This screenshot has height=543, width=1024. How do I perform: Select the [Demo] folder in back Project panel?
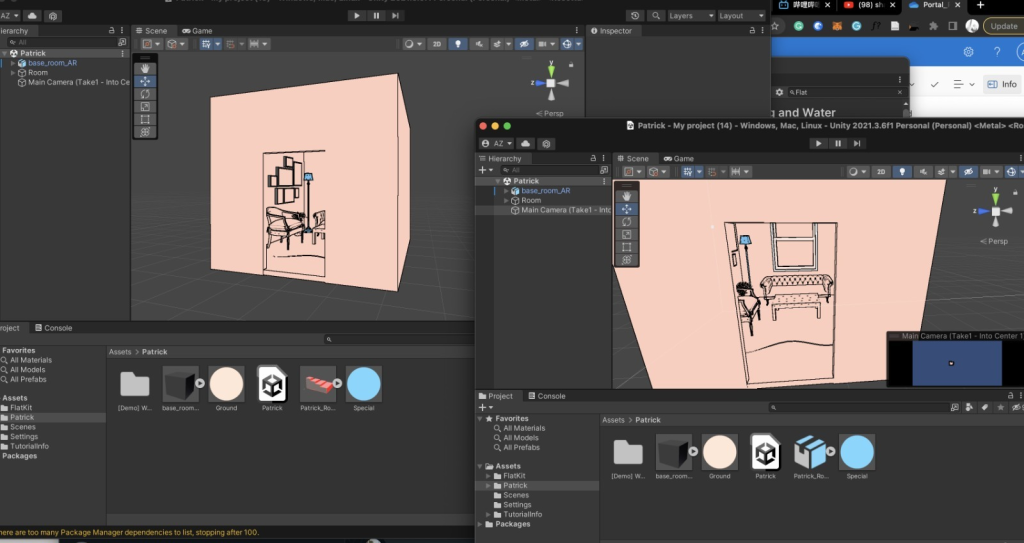[x=135, y=389]
